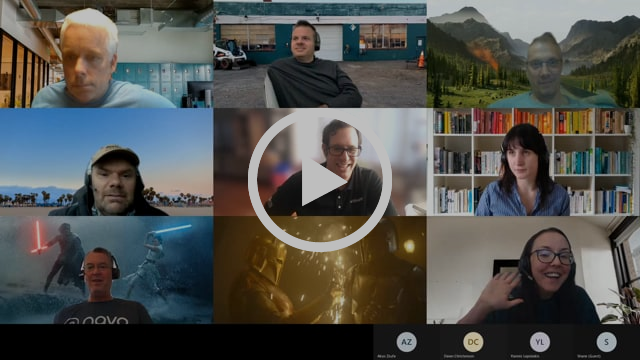Click the colorful bookshelf behind the woman

[533, 162]
